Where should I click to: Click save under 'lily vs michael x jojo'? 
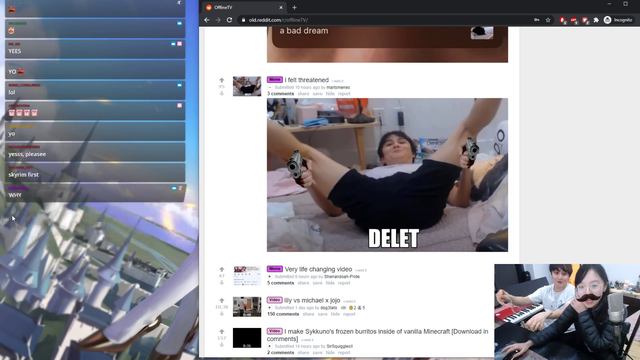(322, 314)
